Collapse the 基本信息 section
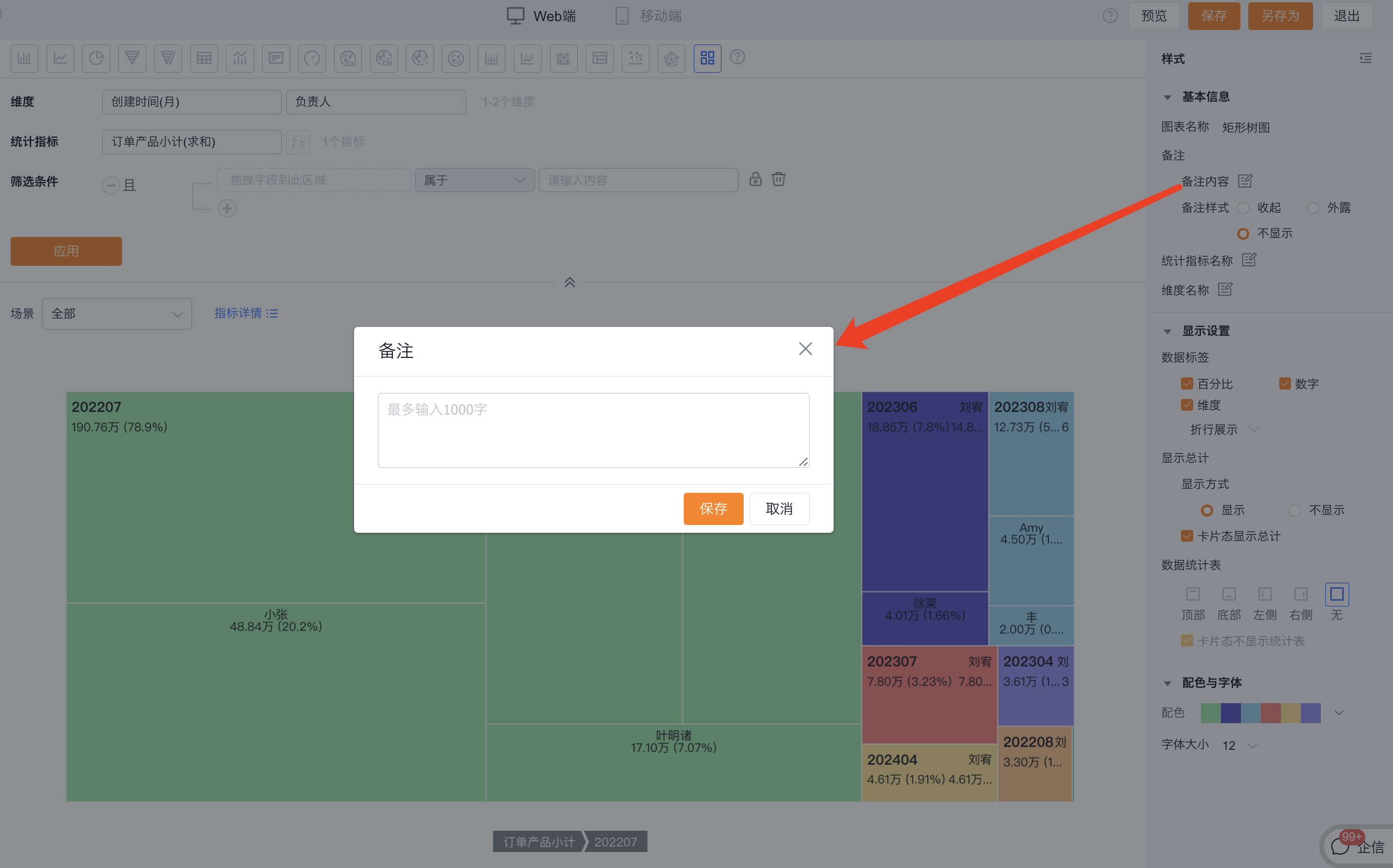 [1168, 98]
